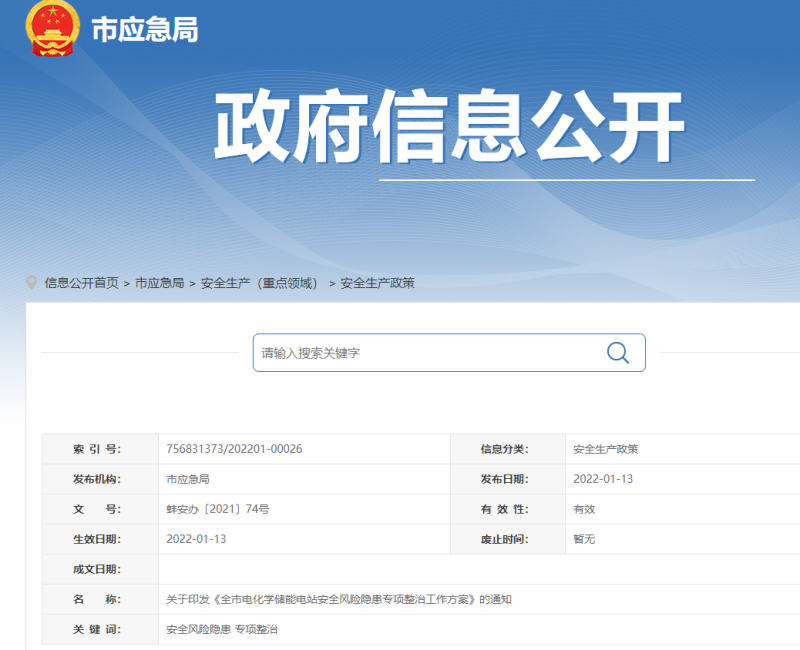This screenshot has height=650, width=800.
Task: Click the 安全风险隐患 专项整治 keywords text
Action: (221, 629)
